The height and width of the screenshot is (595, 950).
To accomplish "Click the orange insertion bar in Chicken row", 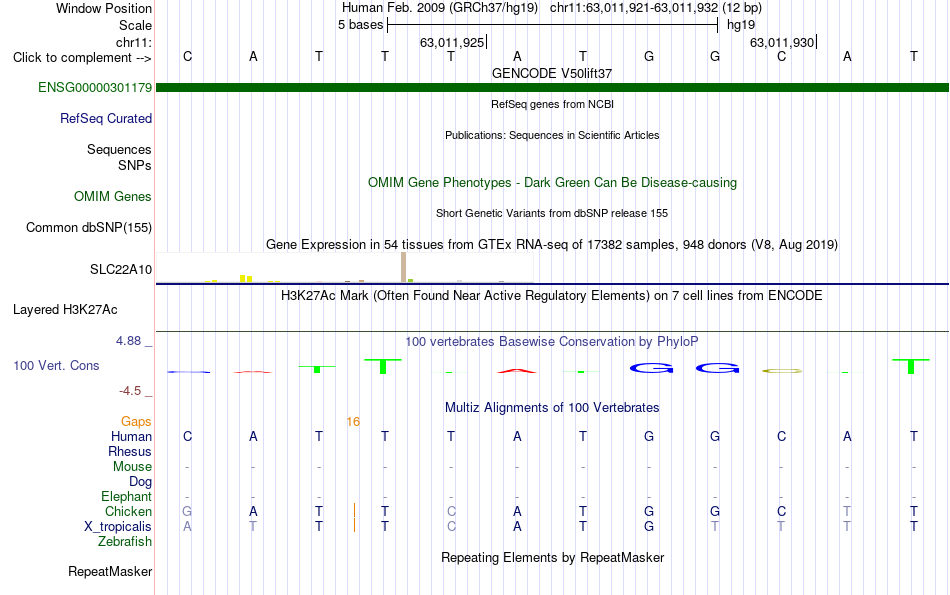I will (354, 511).
